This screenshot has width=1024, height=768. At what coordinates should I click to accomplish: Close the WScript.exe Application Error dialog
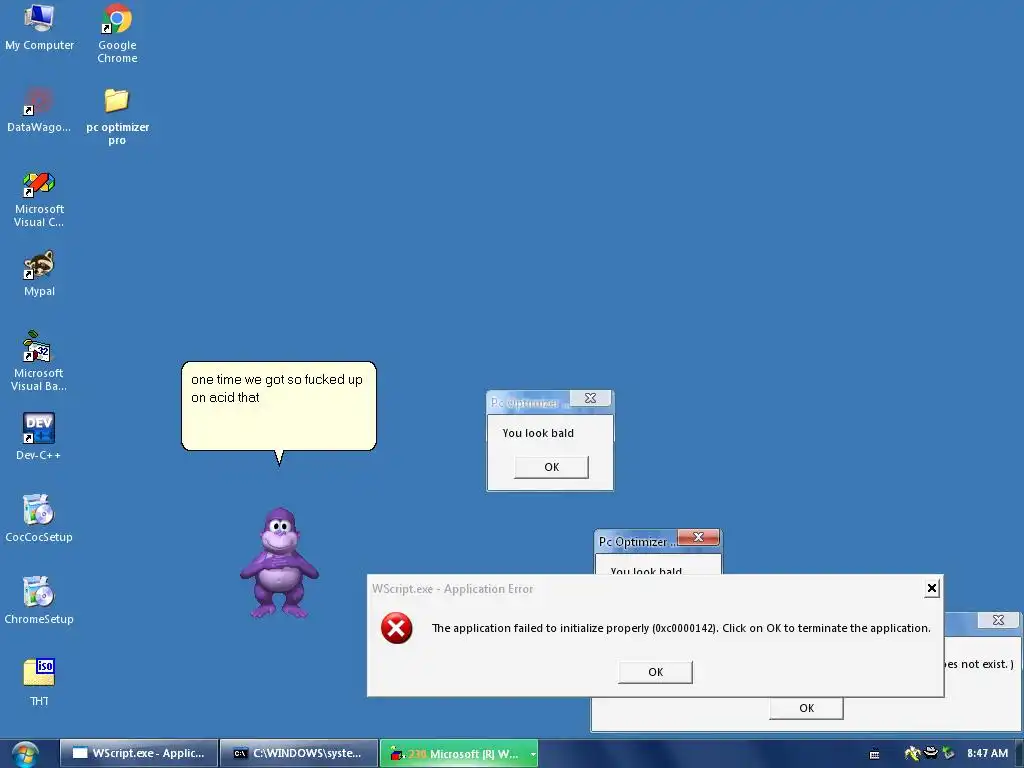tap(932, 588)
